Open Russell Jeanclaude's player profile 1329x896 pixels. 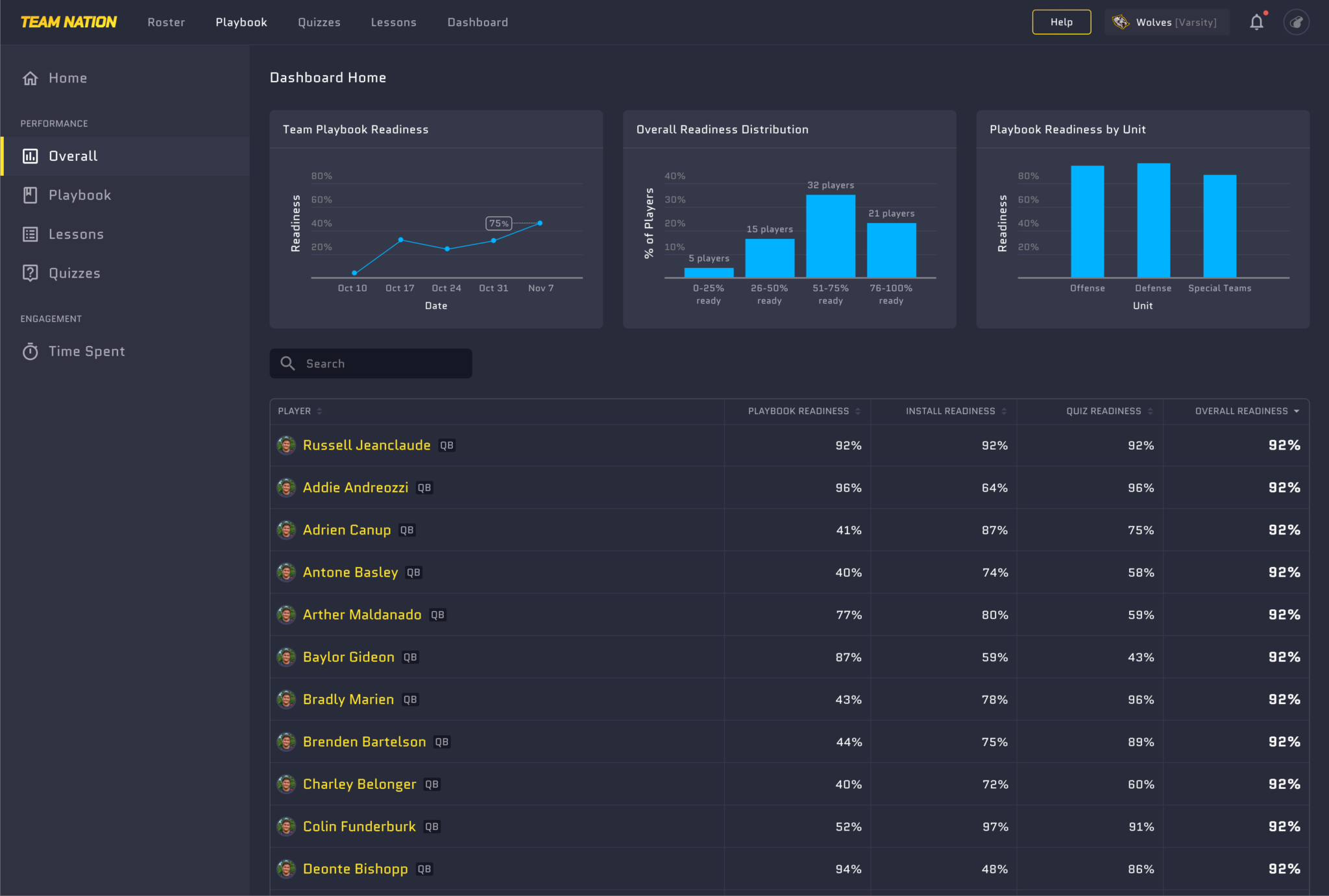[x=367, y=445]
